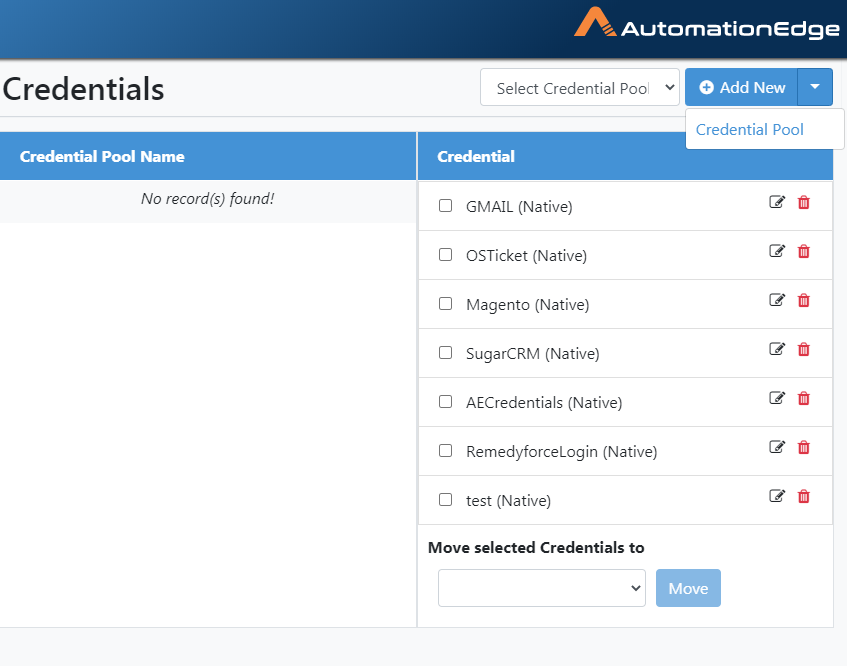This screenshot has height=666, width=847.
Task: Click the OSTicket (Native) label
Action: (527, 255)
